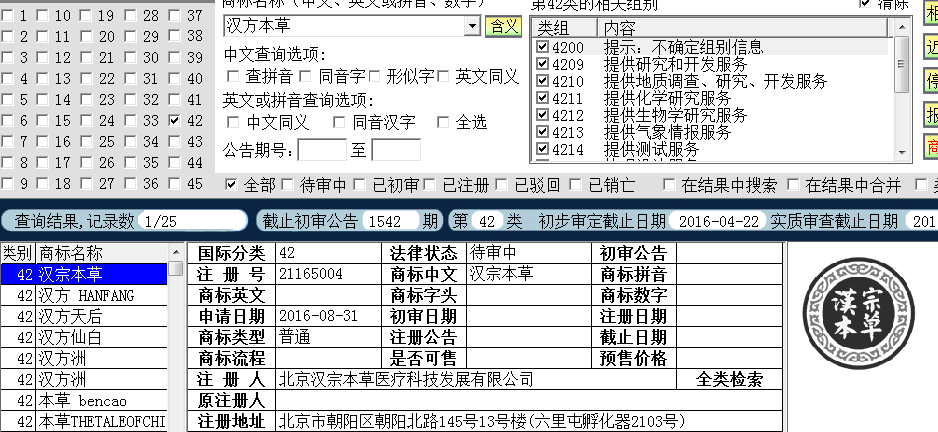Click the 初步审定截止日期 2016-04-22 field
The width and height of the screenshot is (938, 432).
pos(717,221)
